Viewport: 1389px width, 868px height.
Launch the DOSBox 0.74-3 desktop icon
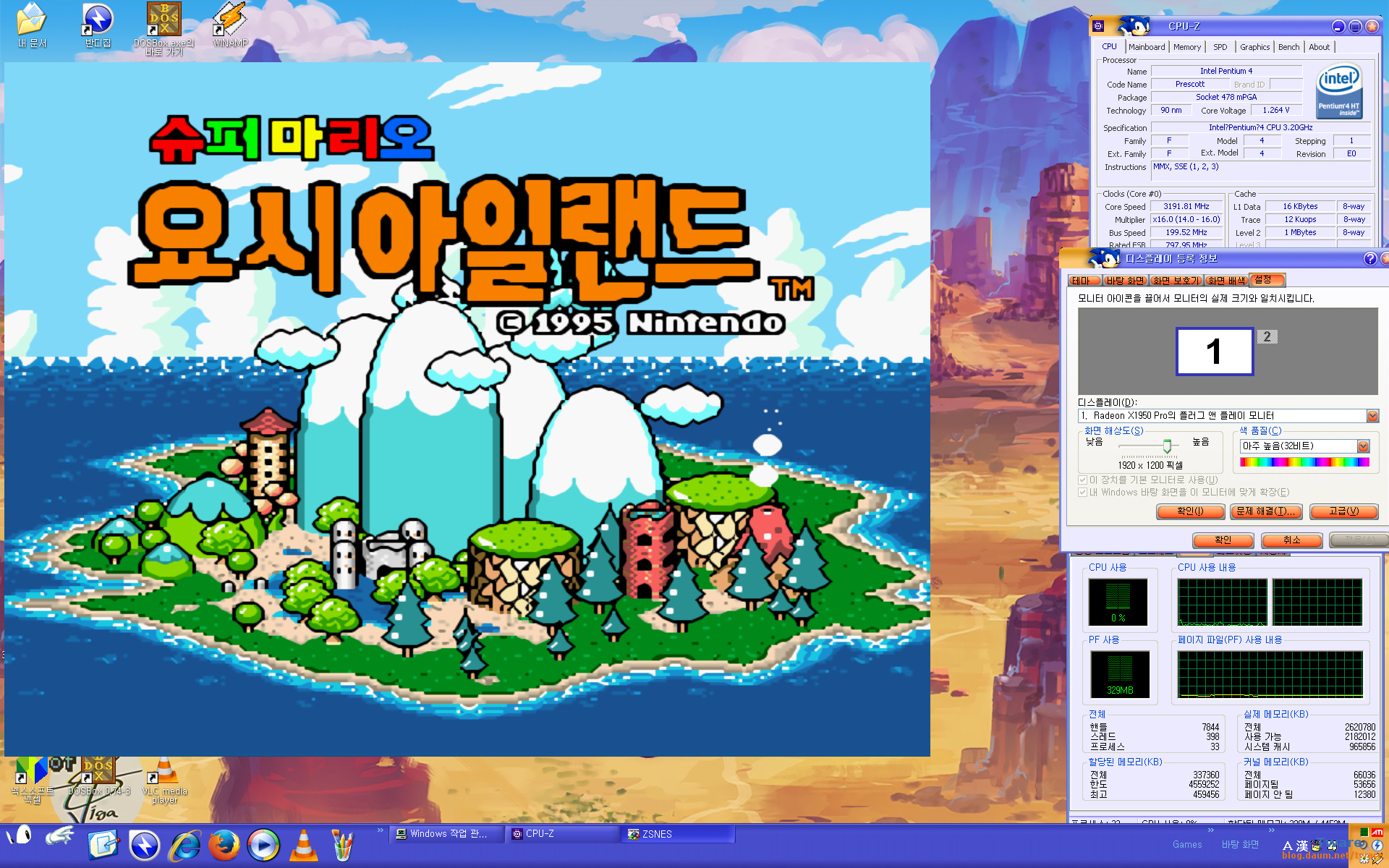click(x=98, y=777)
